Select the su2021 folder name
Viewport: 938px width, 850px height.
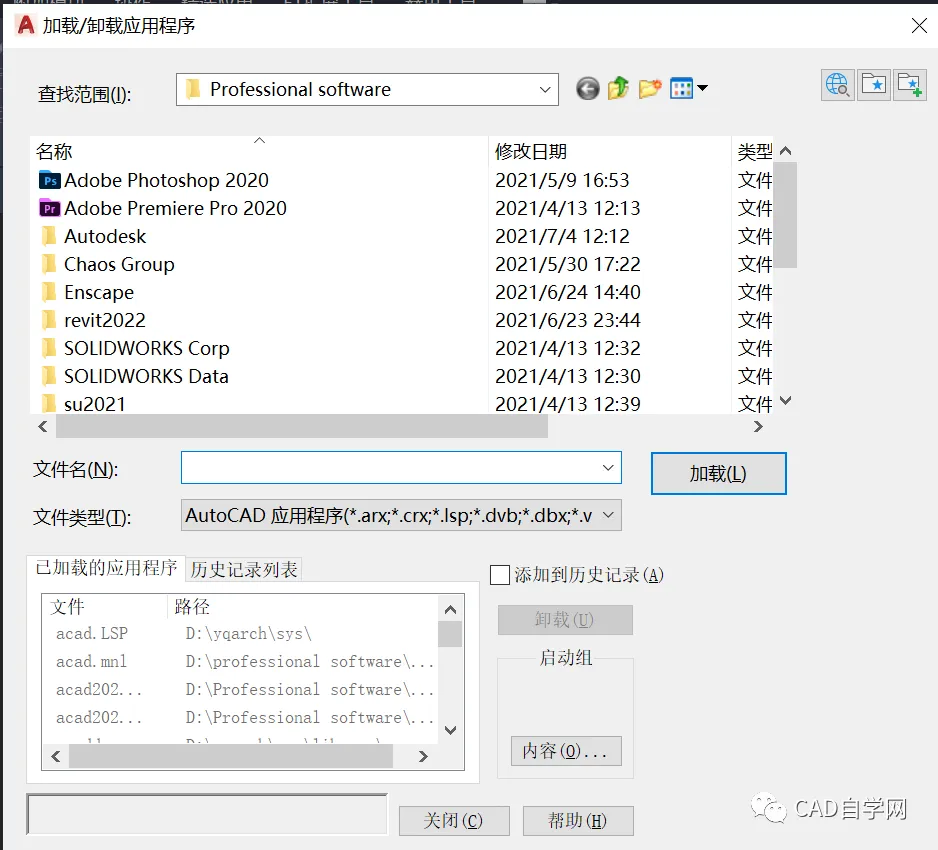[x=95, y=404]
